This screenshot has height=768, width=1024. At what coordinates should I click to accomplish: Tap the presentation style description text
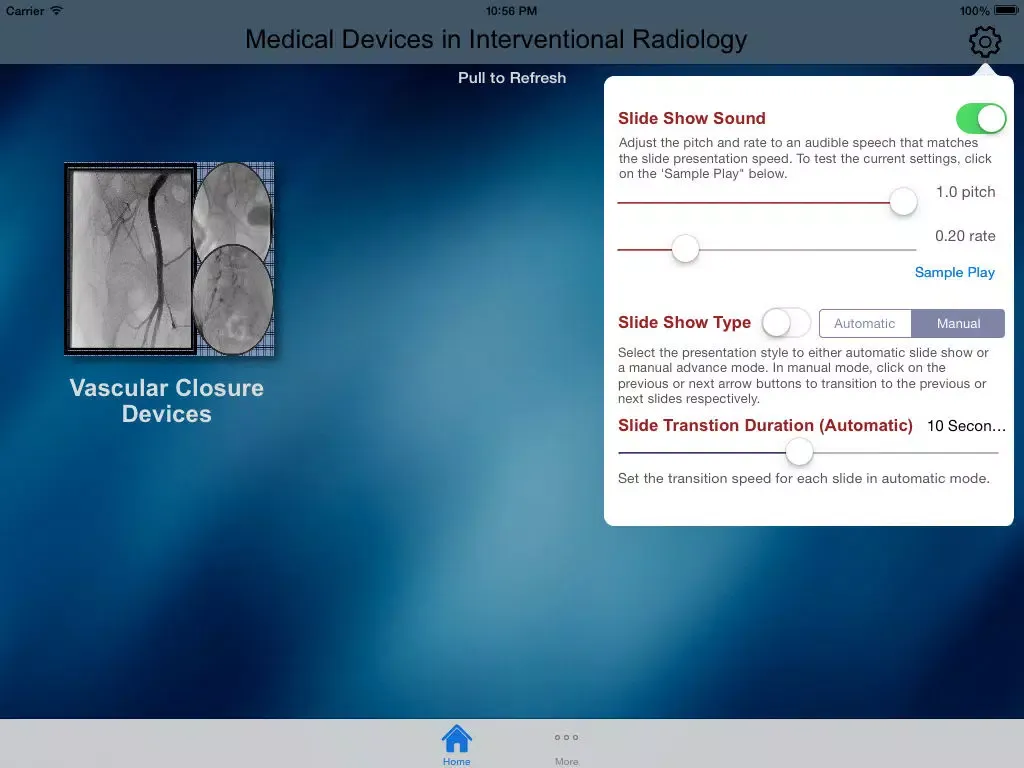pyautogui.click(x=803, y=376)
